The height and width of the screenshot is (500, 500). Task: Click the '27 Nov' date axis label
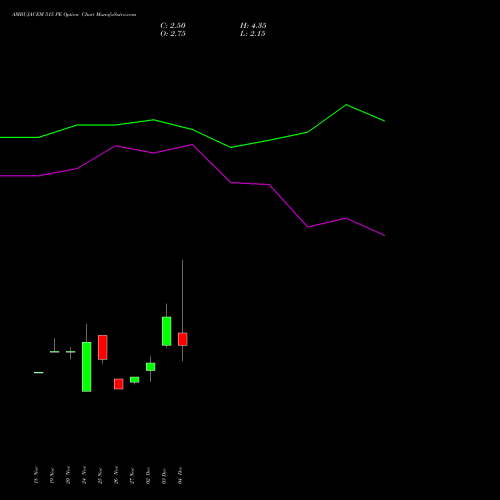pyautogui.click(x=132, y=475)
